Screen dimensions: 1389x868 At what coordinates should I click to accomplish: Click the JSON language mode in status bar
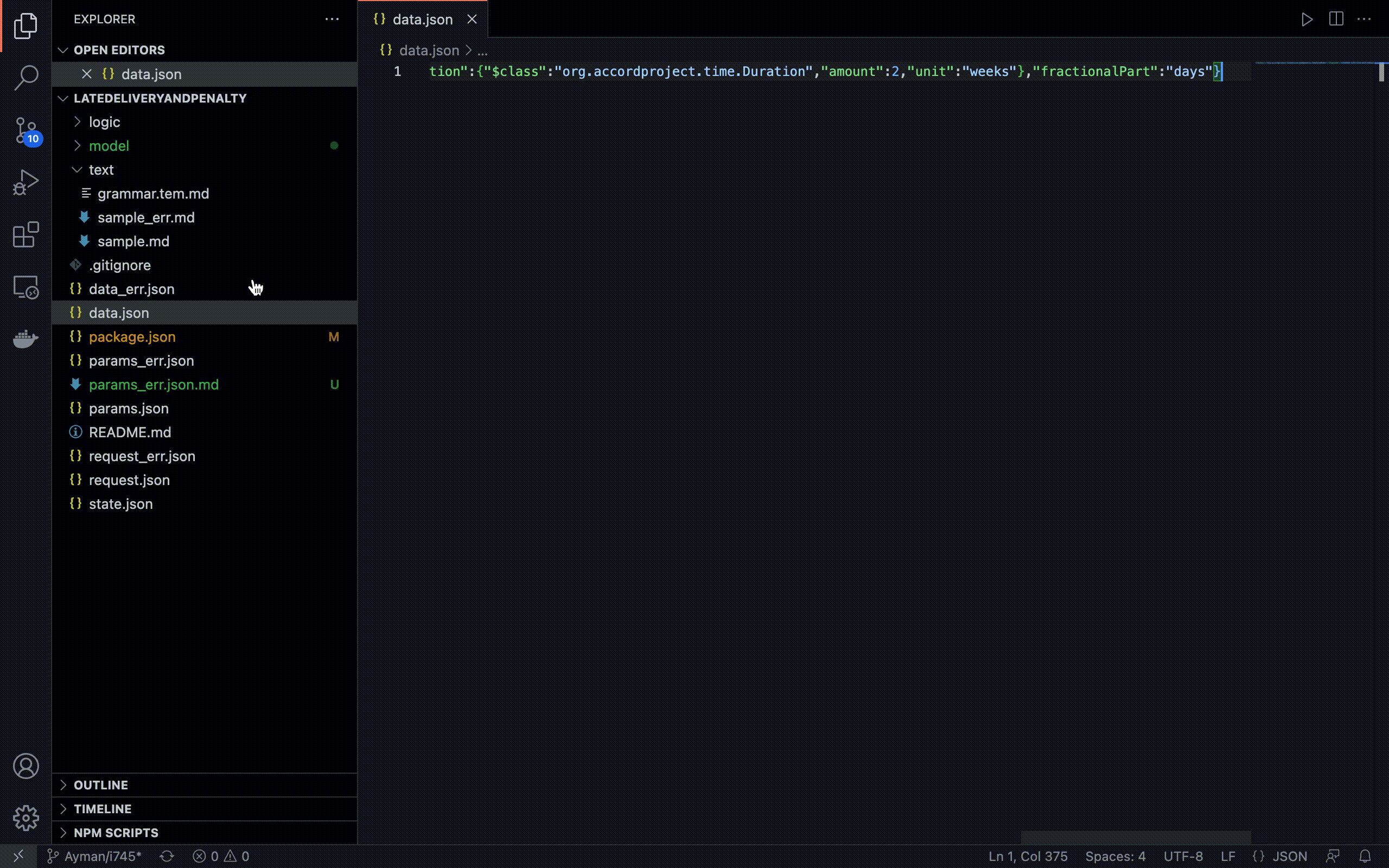1289,856
